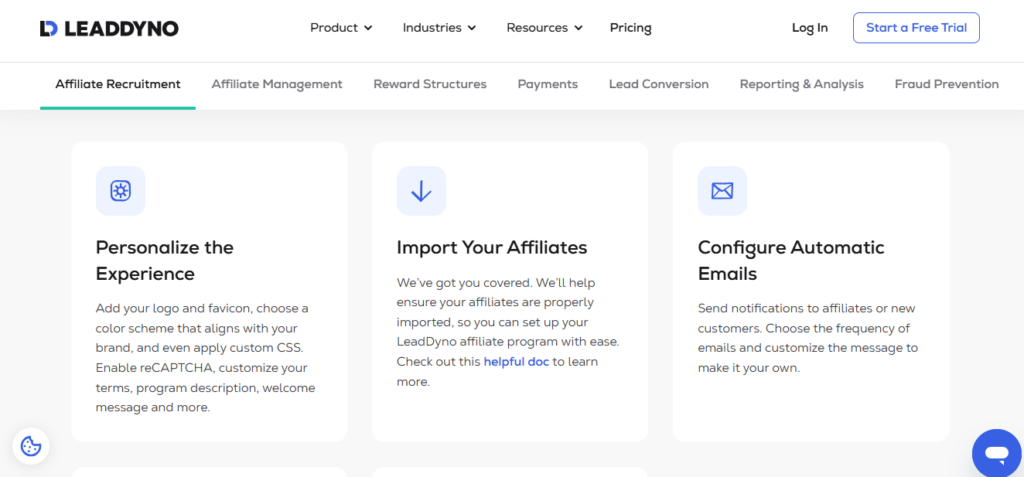Click the envelope icon for automatic emails

tap(722, 191)
